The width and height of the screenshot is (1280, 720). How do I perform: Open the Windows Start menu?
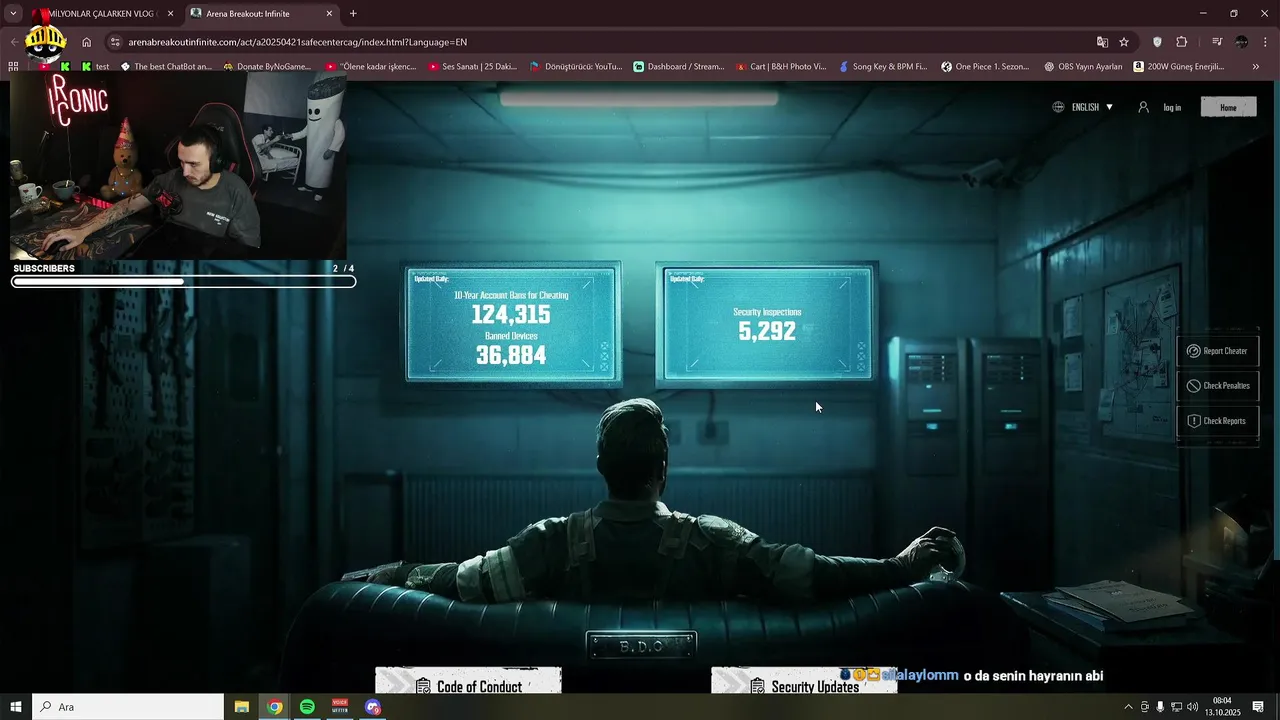click(x=16, y=707)
